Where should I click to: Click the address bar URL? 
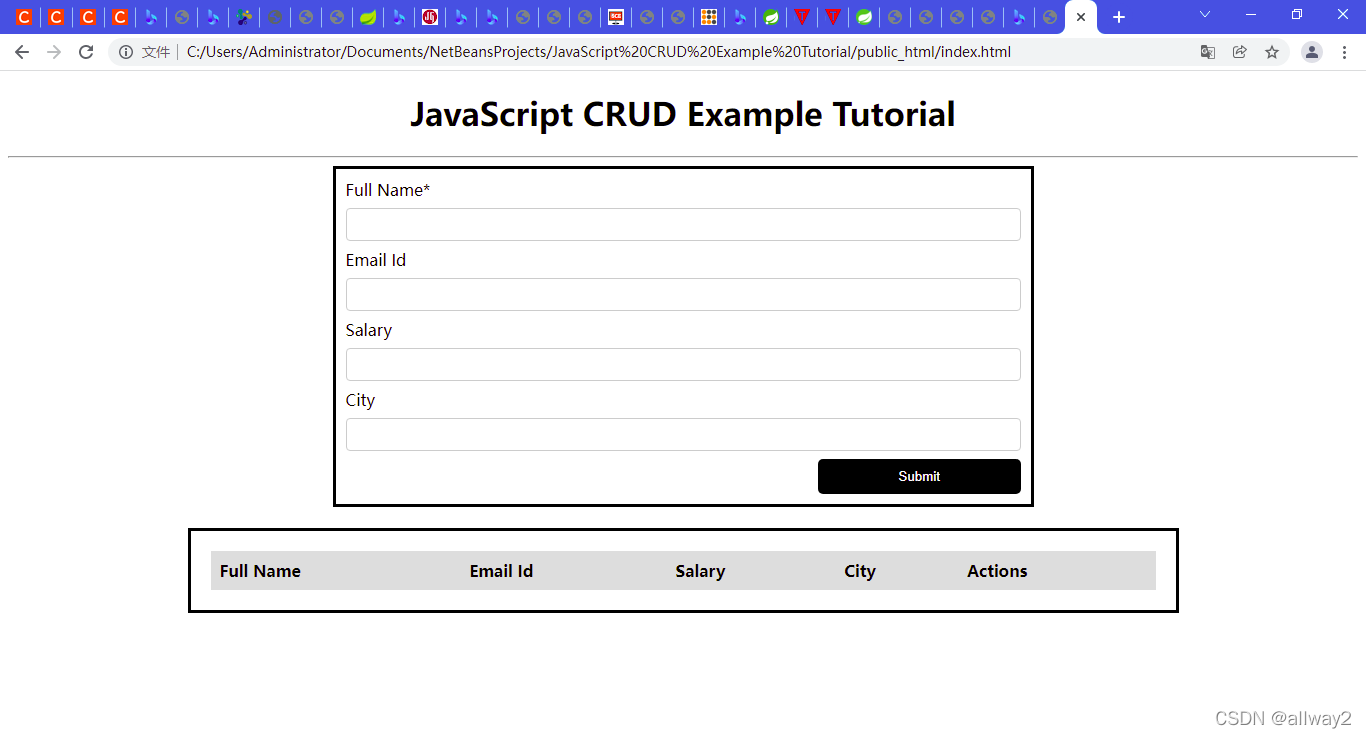click(598, 52)
